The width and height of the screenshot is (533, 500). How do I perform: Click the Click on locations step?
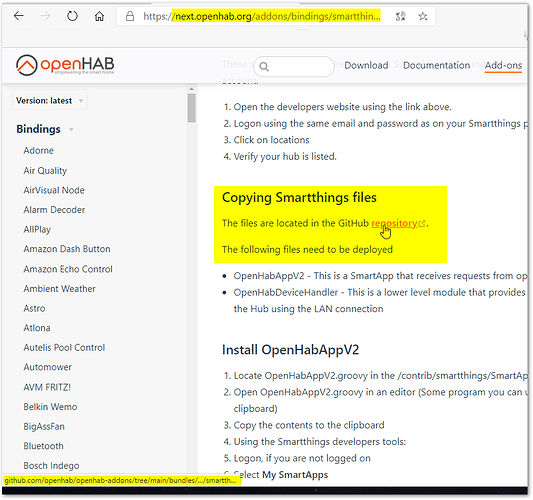click(271, 140)
